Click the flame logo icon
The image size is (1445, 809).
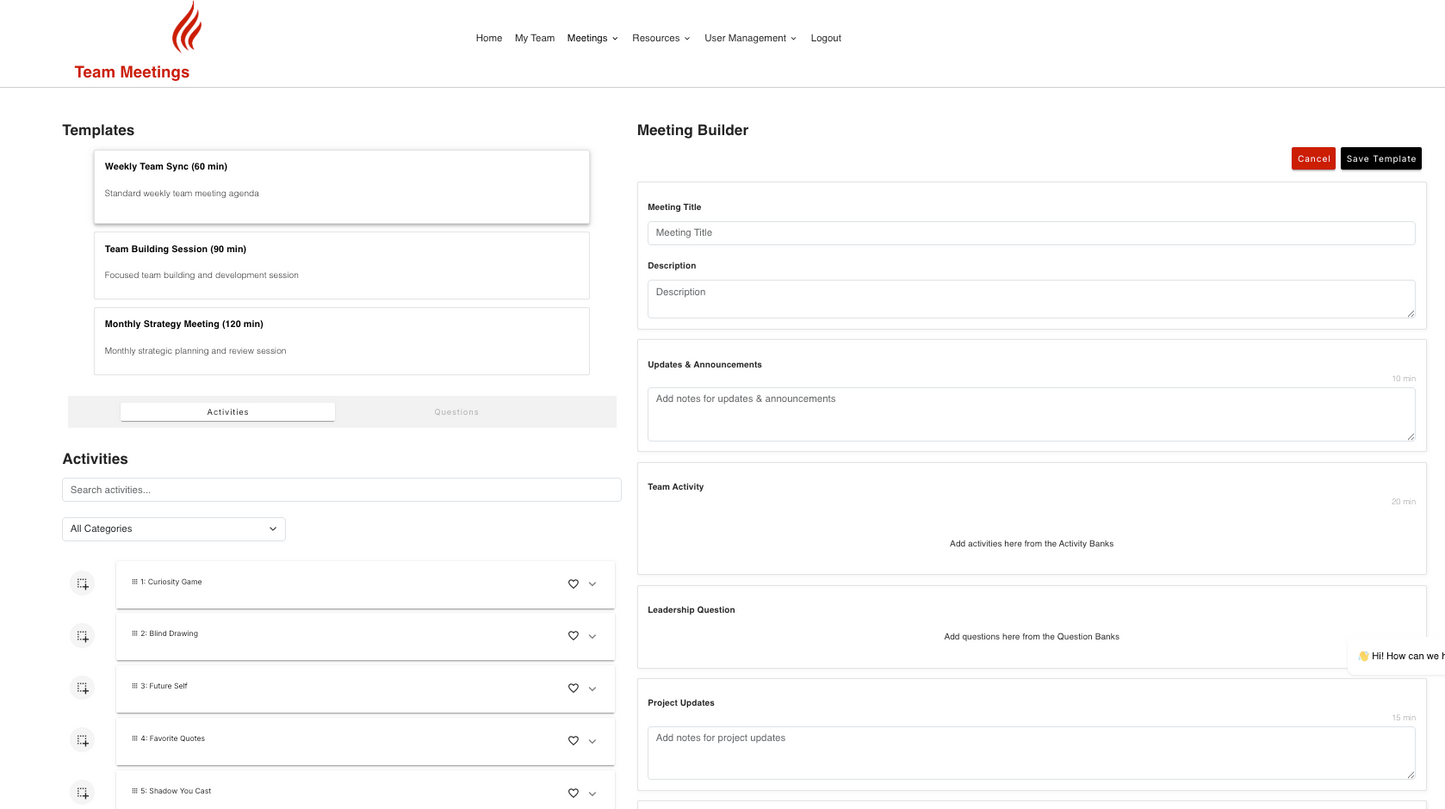[187, 27]
